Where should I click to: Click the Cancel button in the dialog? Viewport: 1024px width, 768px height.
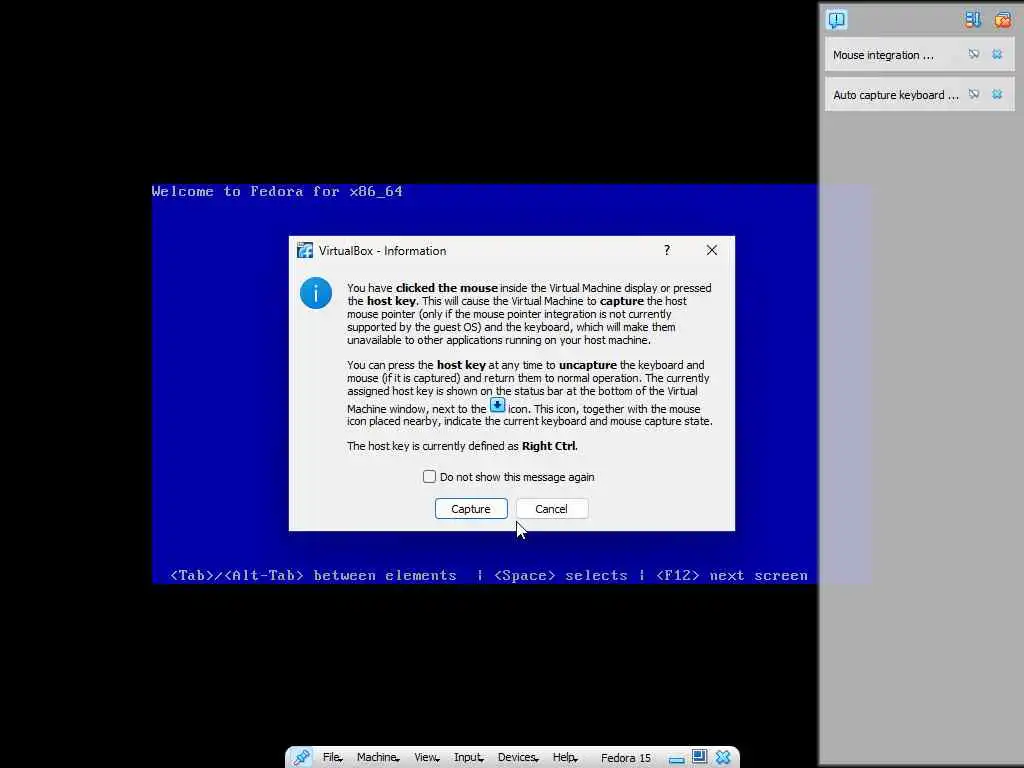552,509
